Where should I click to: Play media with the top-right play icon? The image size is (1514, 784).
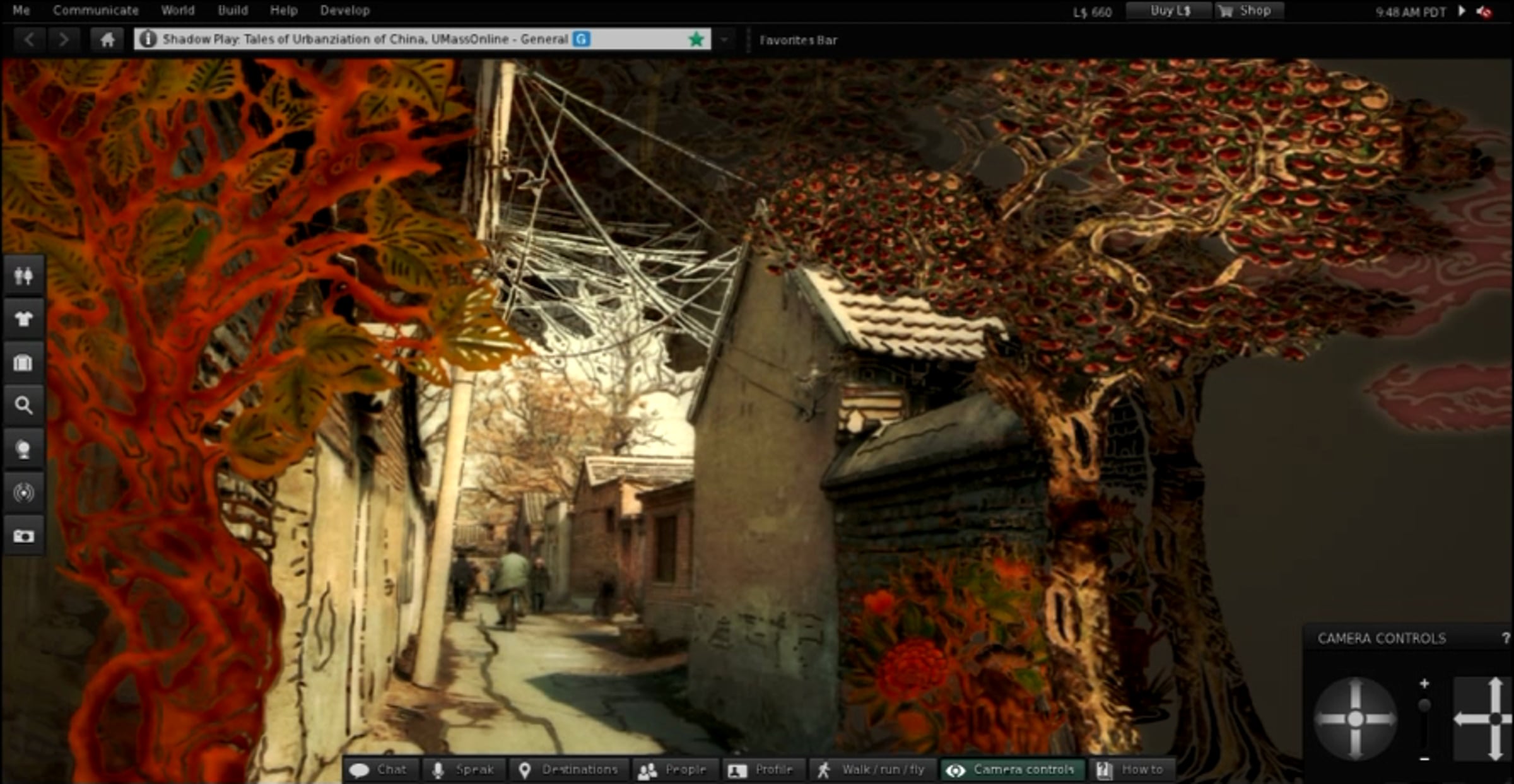click(1462, 11)
